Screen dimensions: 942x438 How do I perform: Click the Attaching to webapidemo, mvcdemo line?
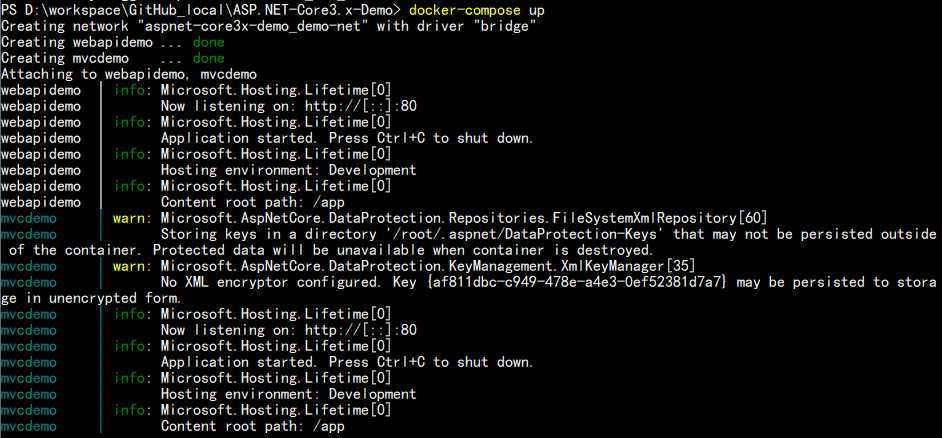point(129,75)
